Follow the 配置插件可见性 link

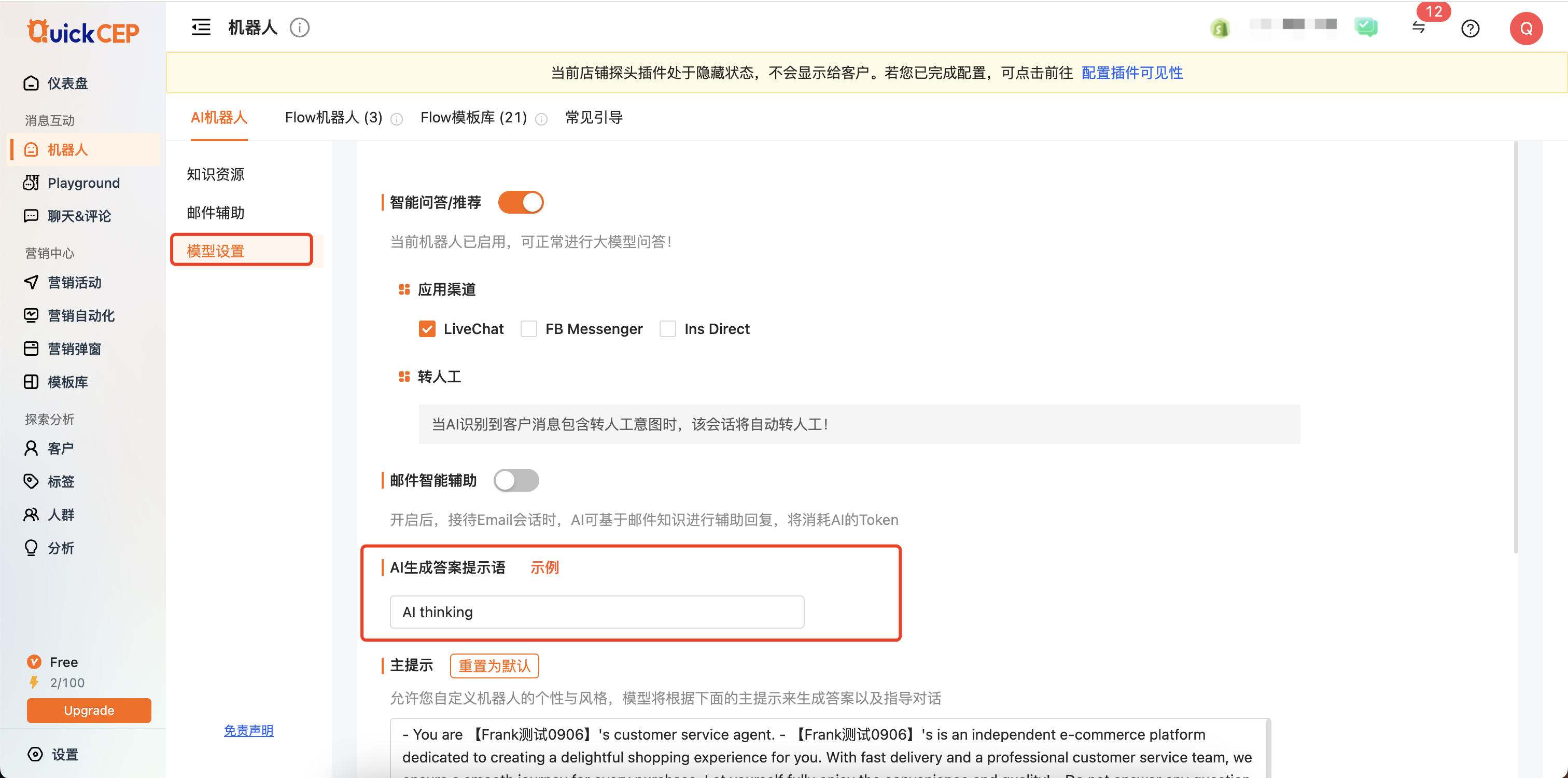(1131, 73)
